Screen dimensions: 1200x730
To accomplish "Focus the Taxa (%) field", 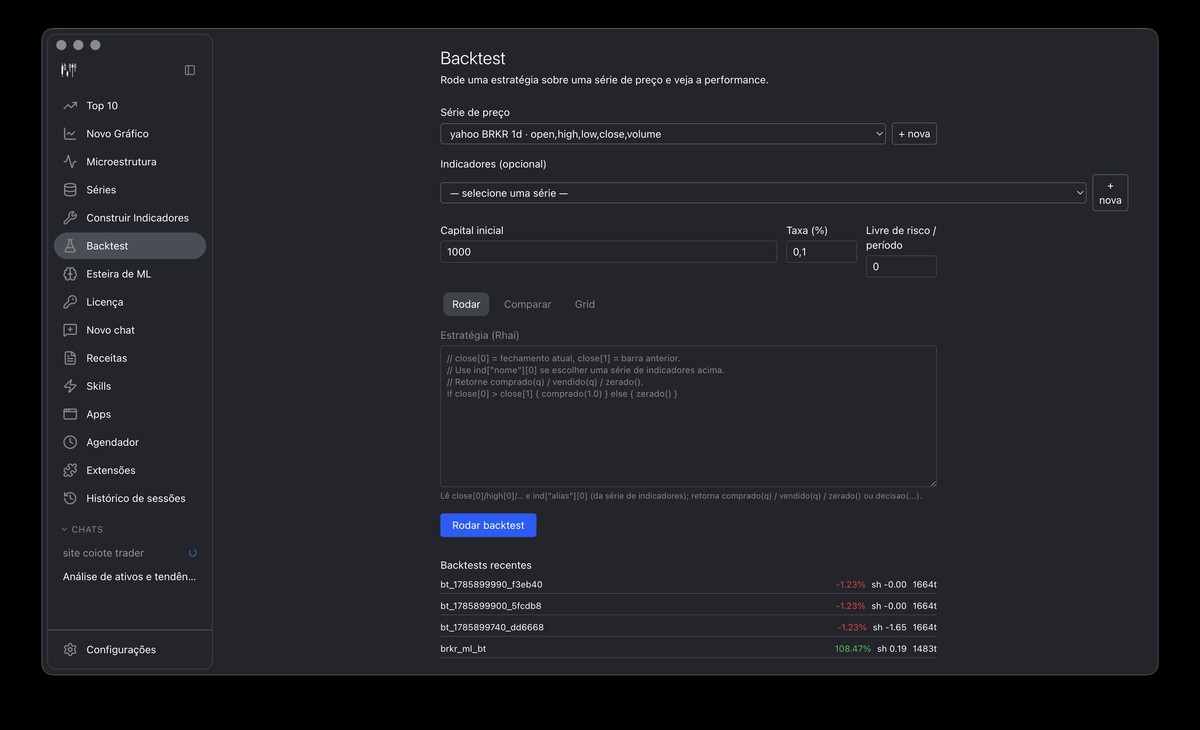I will [x=821, y=252].
